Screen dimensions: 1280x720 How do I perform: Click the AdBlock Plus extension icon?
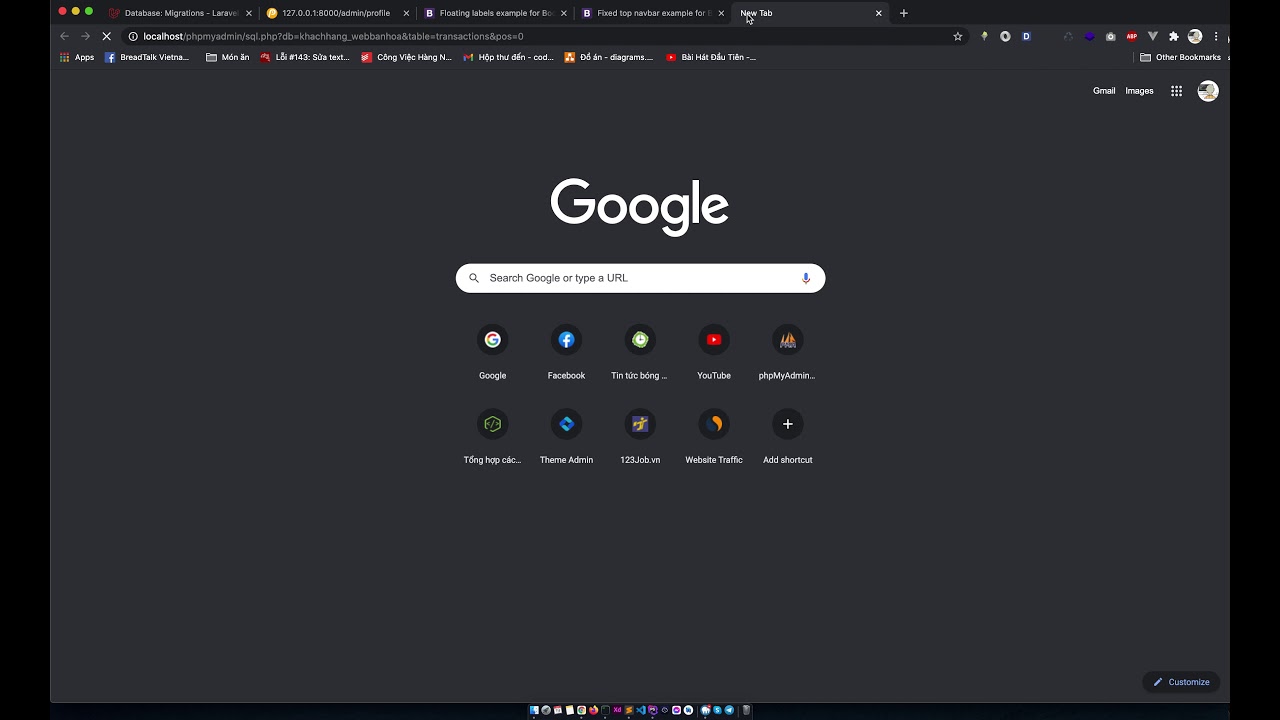click(x=1132, y=36)
